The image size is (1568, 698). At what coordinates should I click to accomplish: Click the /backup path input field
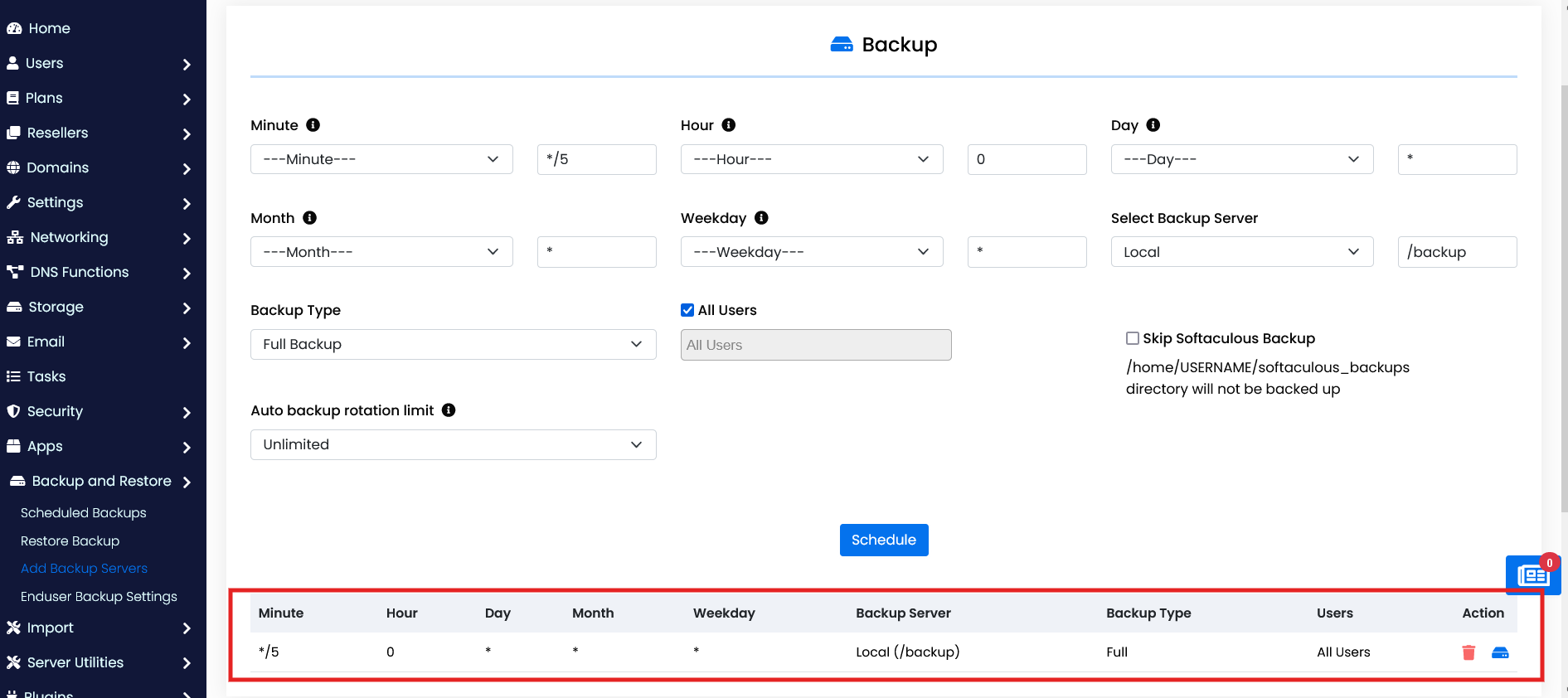[1458, 252]
